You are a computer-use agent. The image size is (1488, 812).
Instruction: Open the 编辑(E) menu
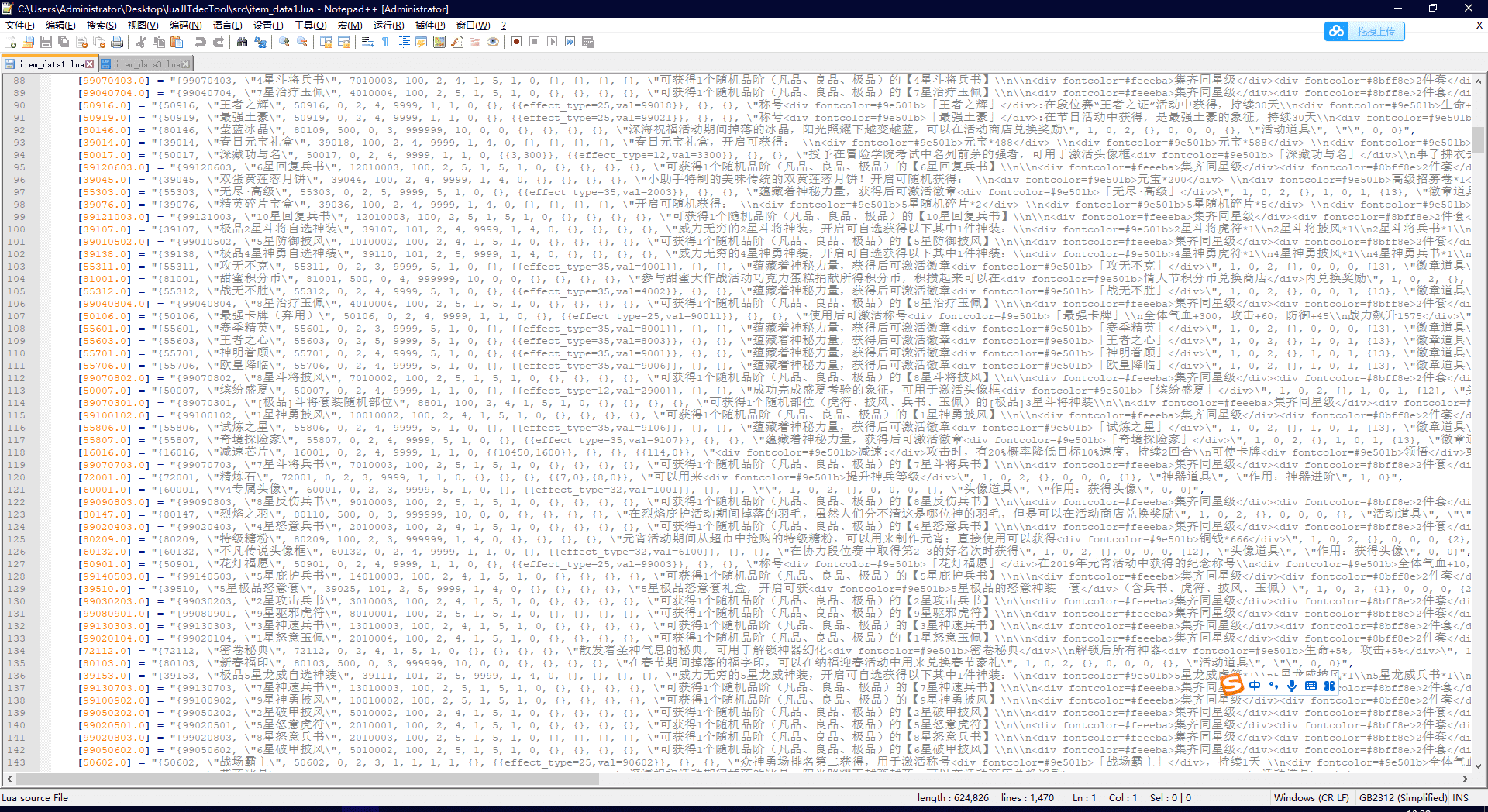click(x=60, y=26)
